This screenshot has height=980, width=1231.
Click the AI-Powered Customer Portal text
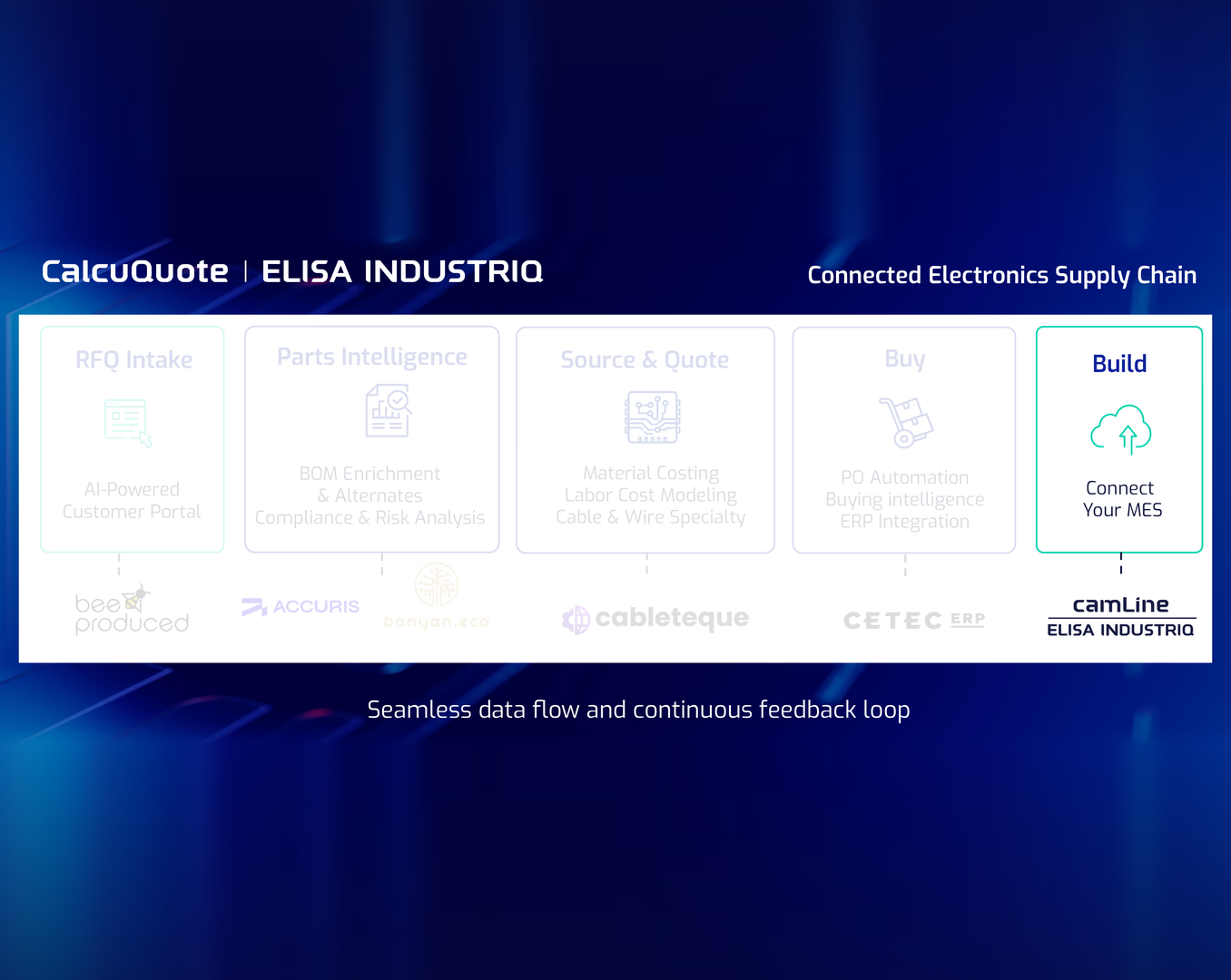[x=132, y=501]
